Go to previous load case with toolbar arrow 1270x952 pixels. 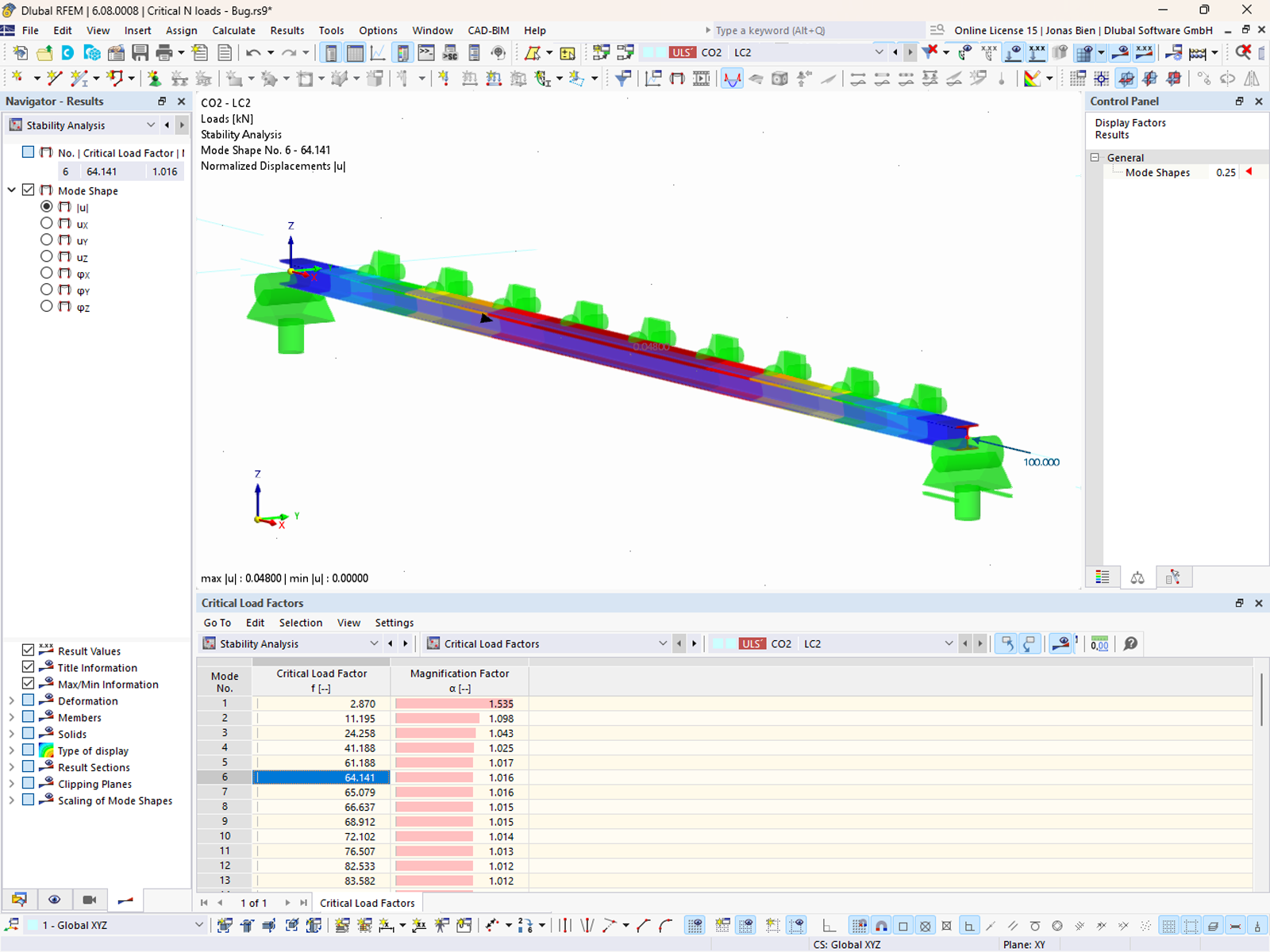pos(895,52)
